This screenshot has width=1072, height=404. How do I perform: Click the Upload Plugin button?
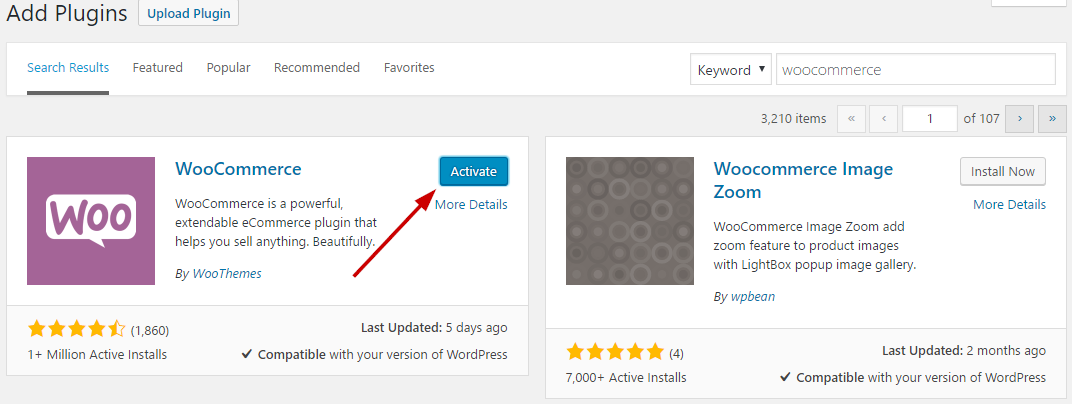pyautogui.click(x=189, y=13)
